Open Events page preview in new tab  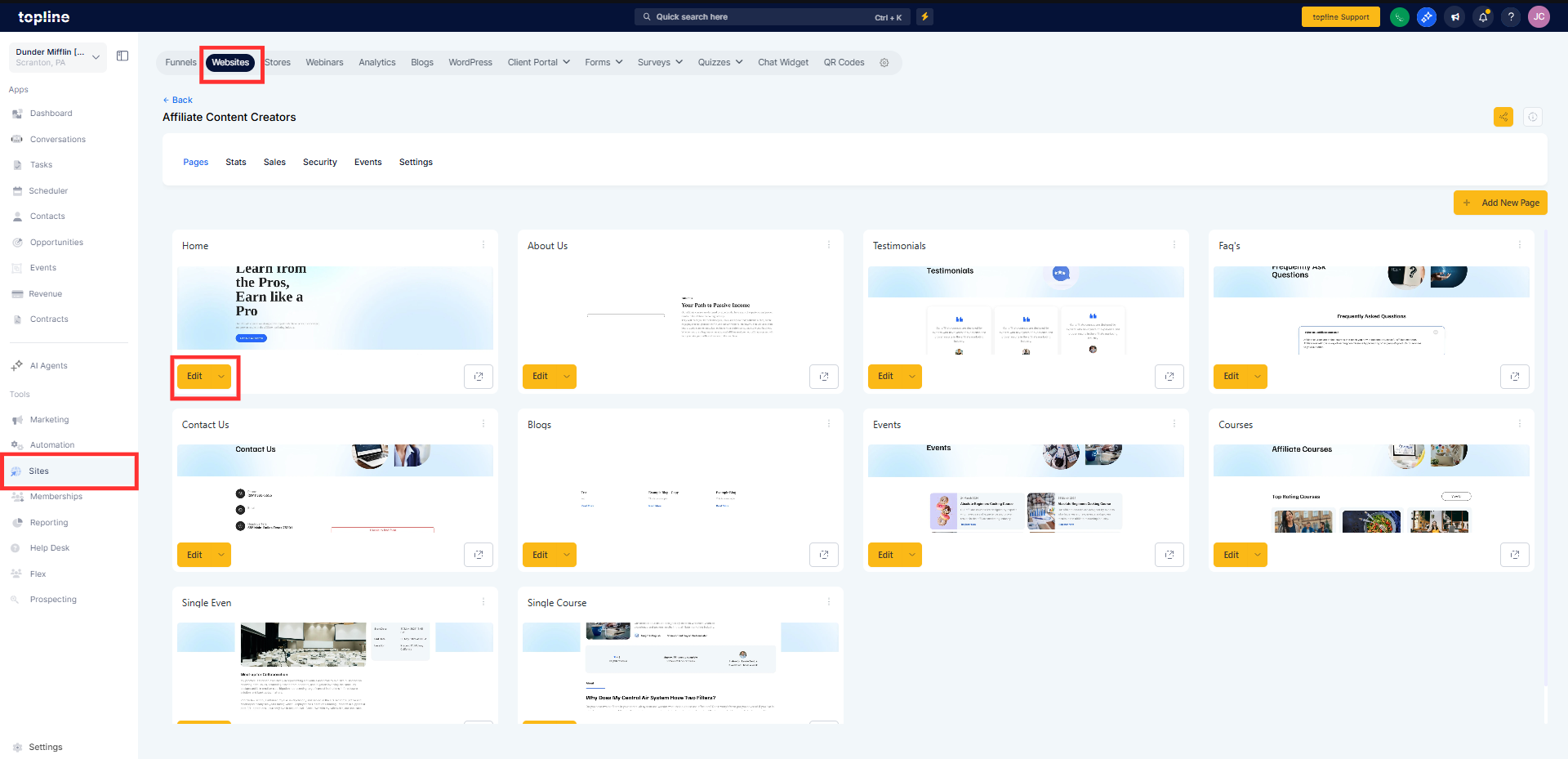point(1169,555)
